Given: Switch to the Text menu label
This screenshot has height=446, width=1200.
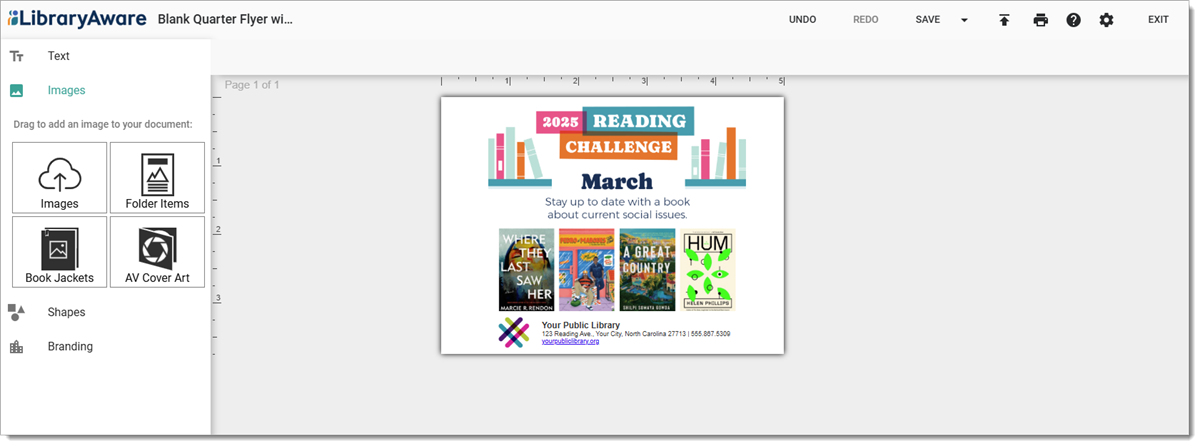Looking at the screenshot, I should click(x=59, y=56).
